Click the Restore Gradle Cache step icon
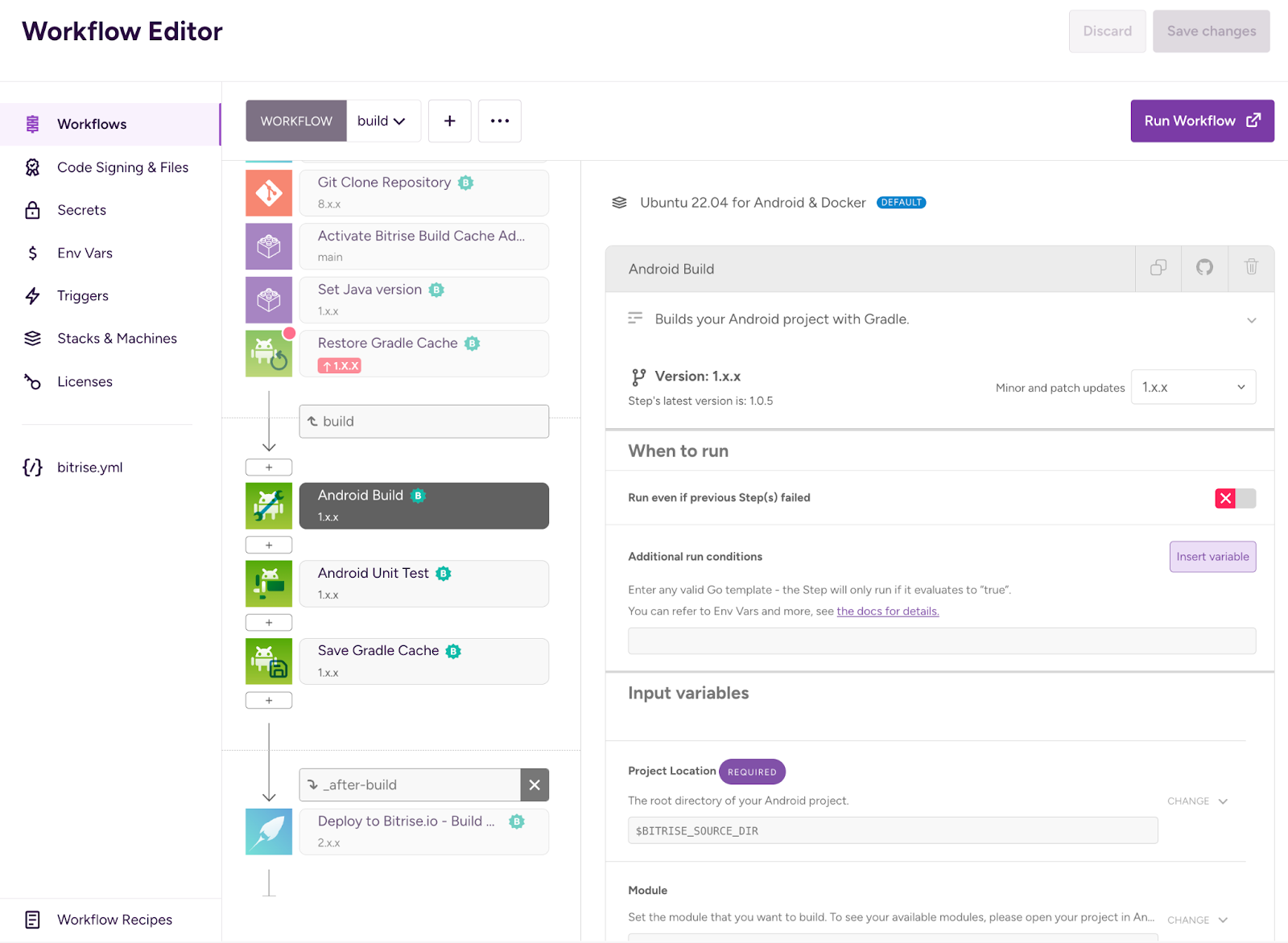 pyautogui.click(x=269, y=354)
